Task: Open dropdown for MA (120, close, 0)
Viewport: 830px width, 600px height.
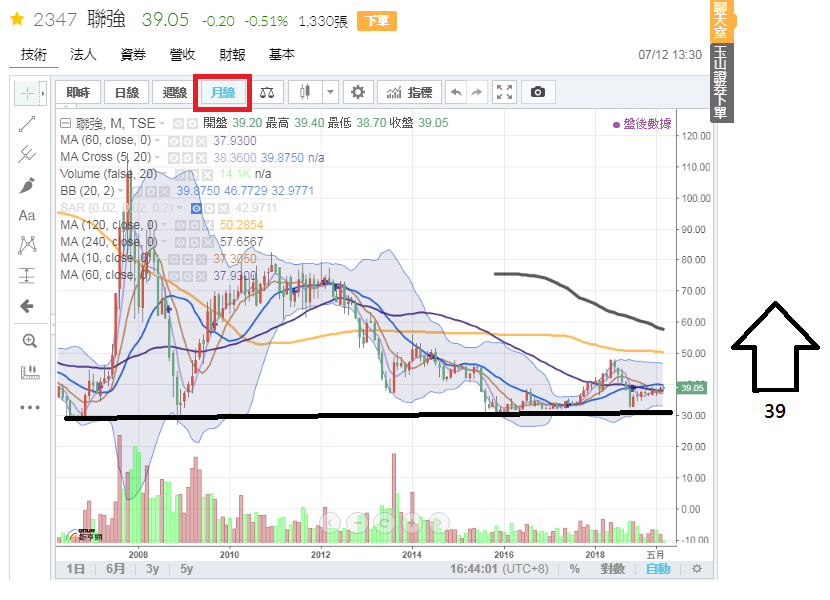Action: coord(164,226)
